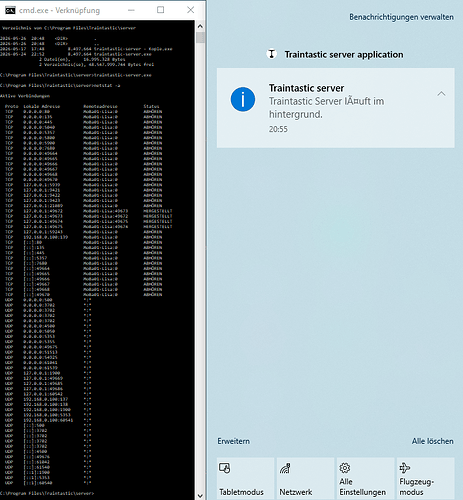Image resolution: width=463 pixels, height=500 pixels.
Task: Open the Traintastic server notification
Action: tap(336, 108)
